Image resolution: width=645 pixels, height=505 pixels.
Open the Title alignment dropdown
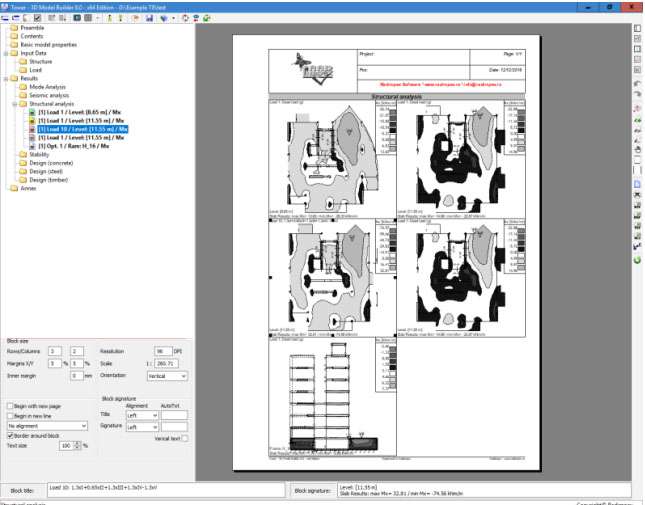(154, 414)
